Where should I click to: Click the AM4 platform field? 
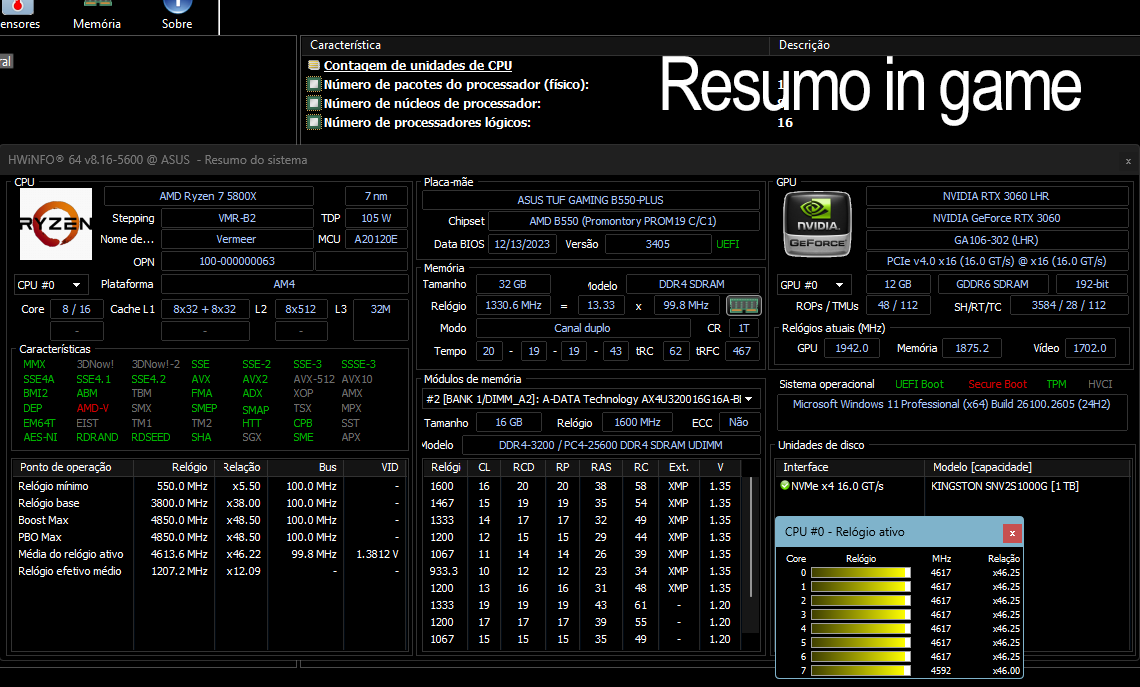(x=284, y=284)
